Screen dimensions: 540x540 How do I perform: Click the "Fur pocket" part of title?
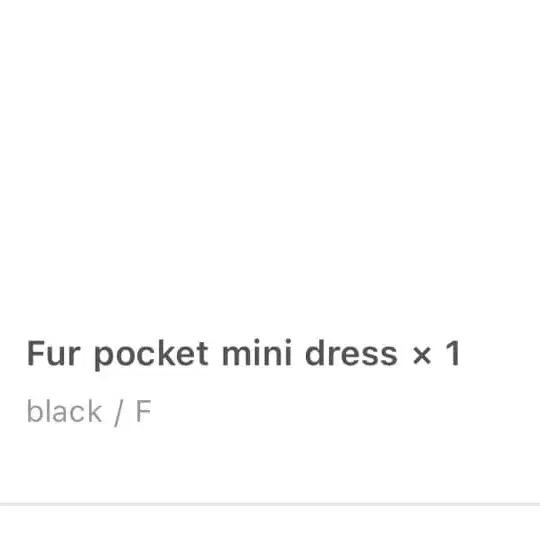[x=117, y=355]
